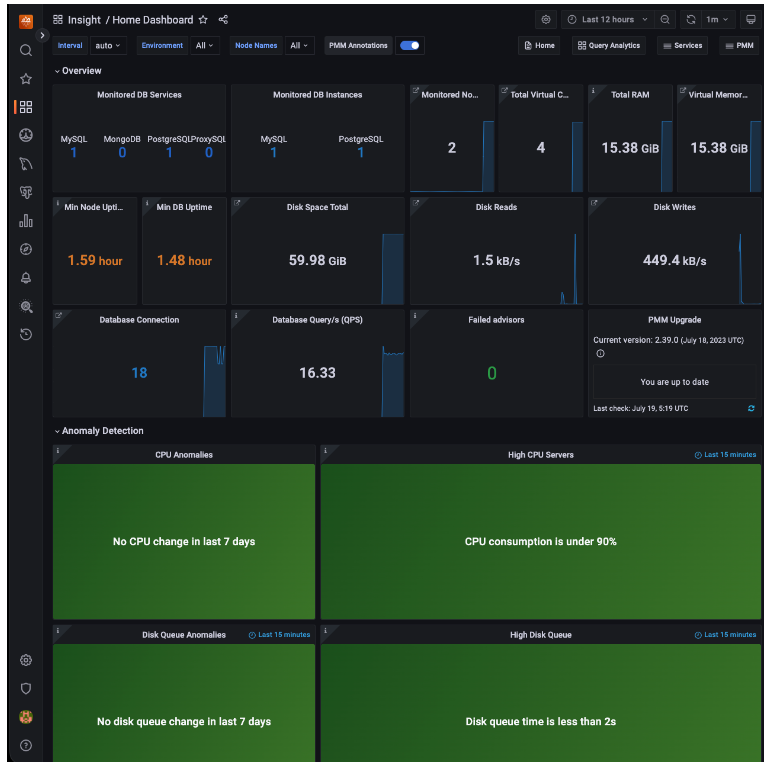The width and height of the screenshot is (767, 762).
Task: Click the Min DB Uptime value 1.48 hour
Action: coord(184,261)
